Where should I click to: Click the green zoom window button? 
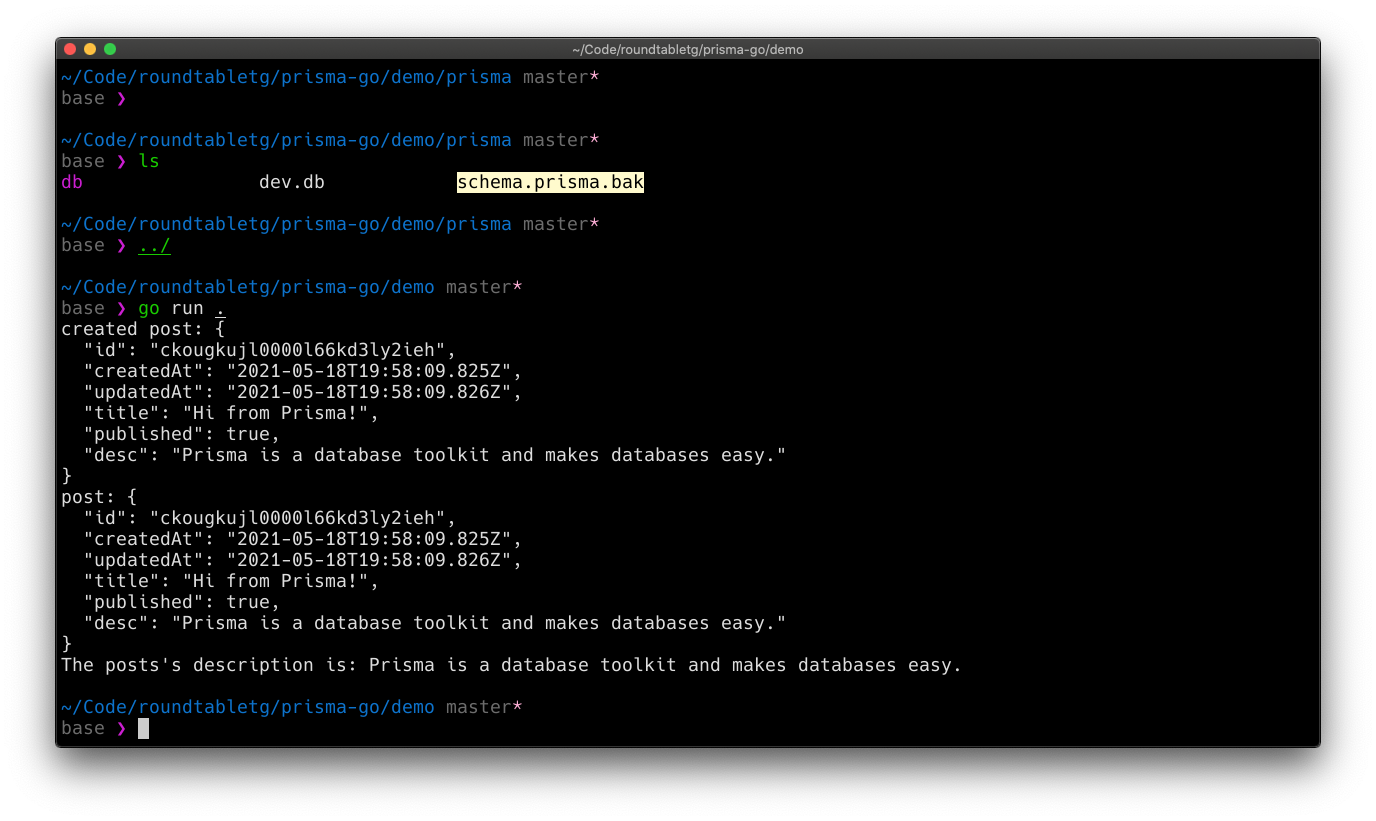pyautogui.click(x=110, y=49)
